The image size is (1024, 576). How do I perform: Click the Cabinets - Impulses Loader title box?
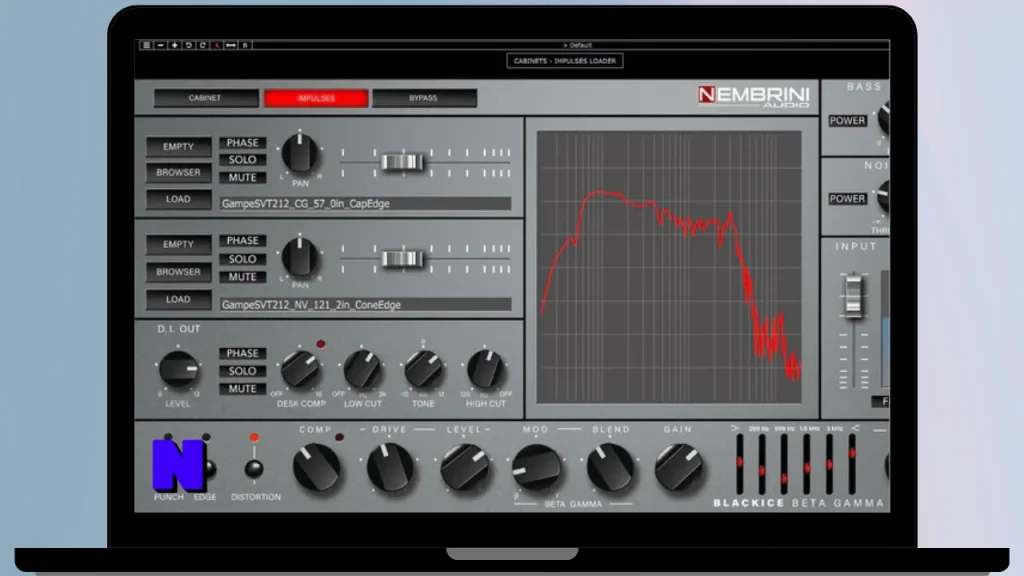565,61
